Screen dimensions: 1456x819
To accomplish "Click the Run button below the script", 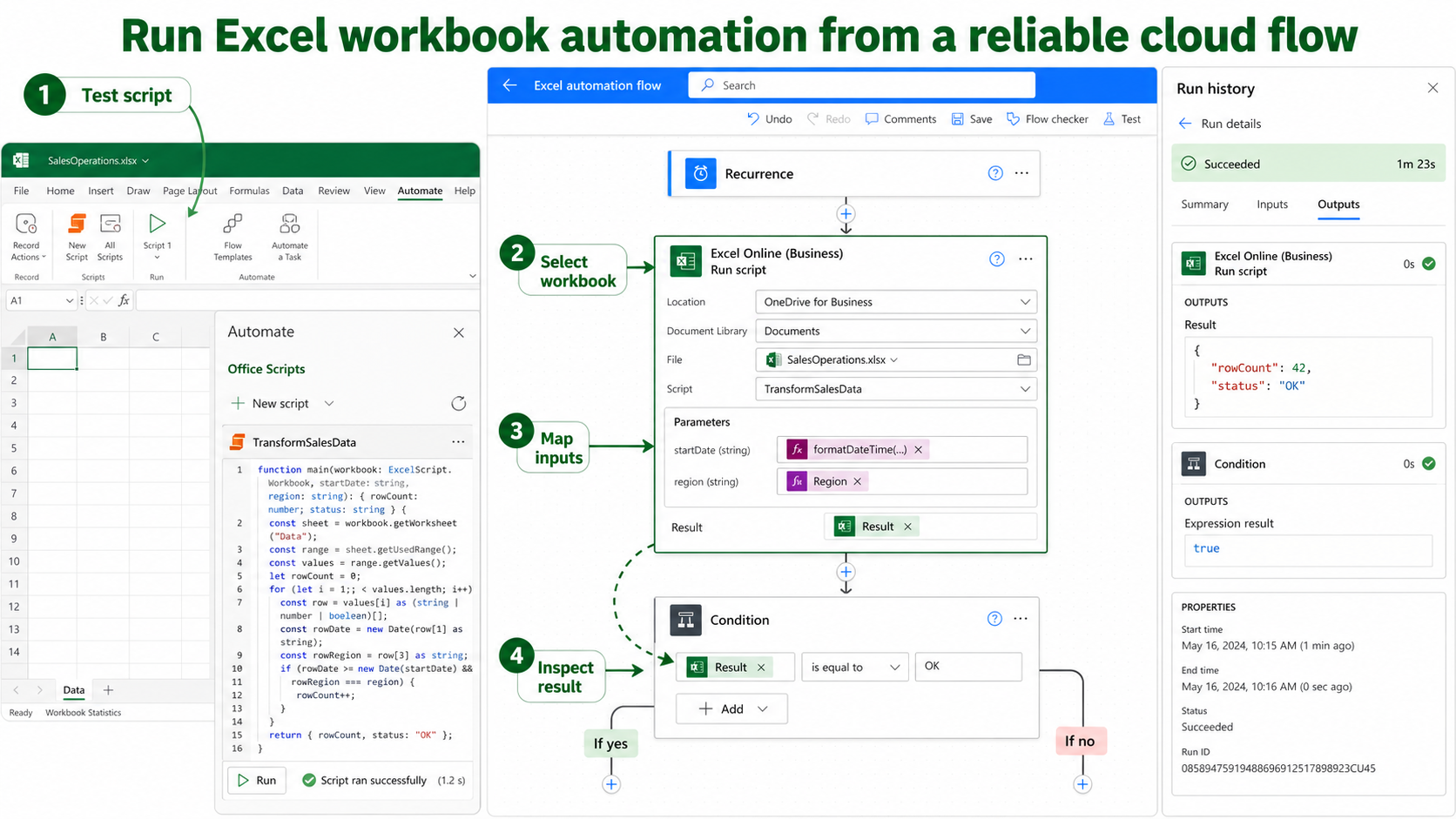I will click(258, 781).
